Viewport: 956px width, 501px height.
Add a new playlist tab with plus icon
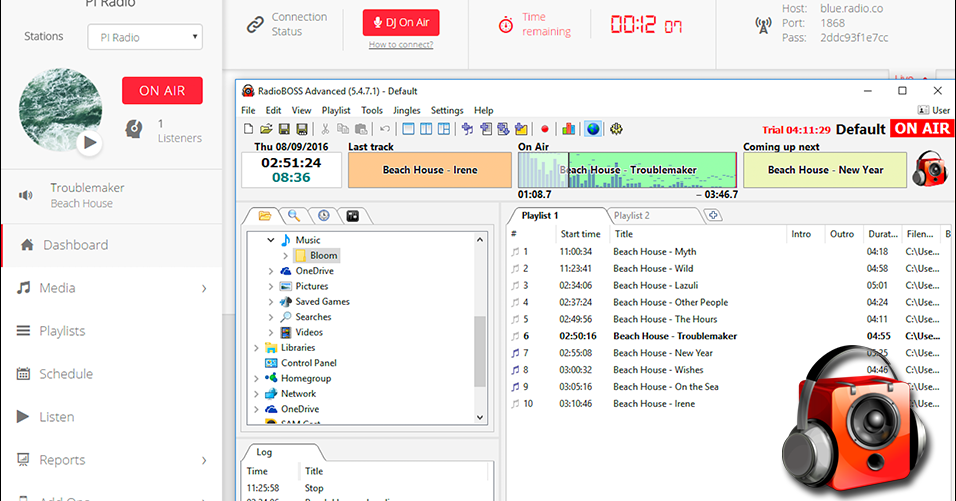point(713,215)
